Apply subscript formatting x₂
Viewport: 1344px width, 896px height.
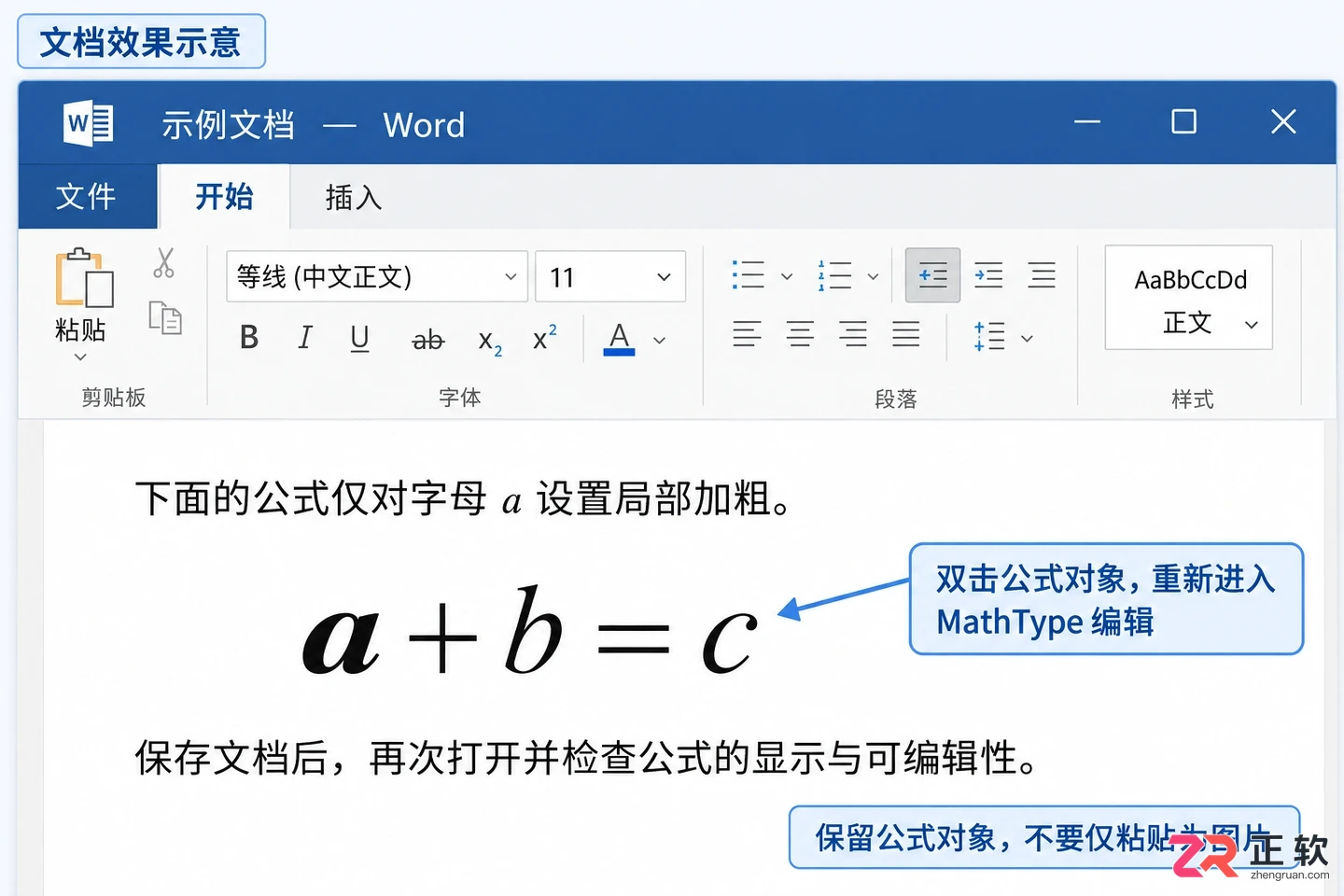[490, 342]
